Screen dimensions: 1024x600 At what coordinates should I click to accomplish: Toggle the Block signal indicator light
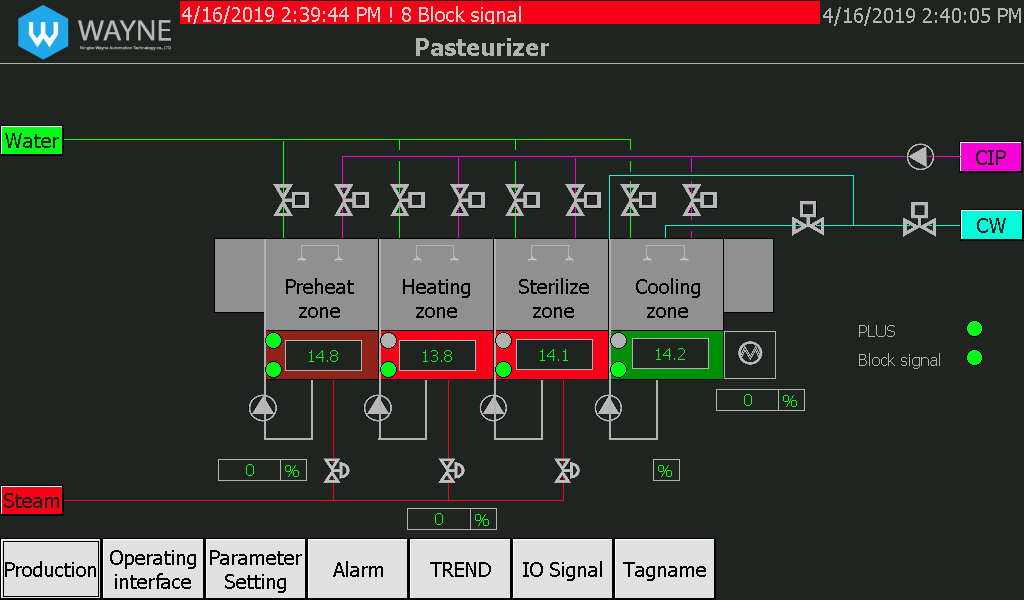pyautogui.click(x=974, y=358)
